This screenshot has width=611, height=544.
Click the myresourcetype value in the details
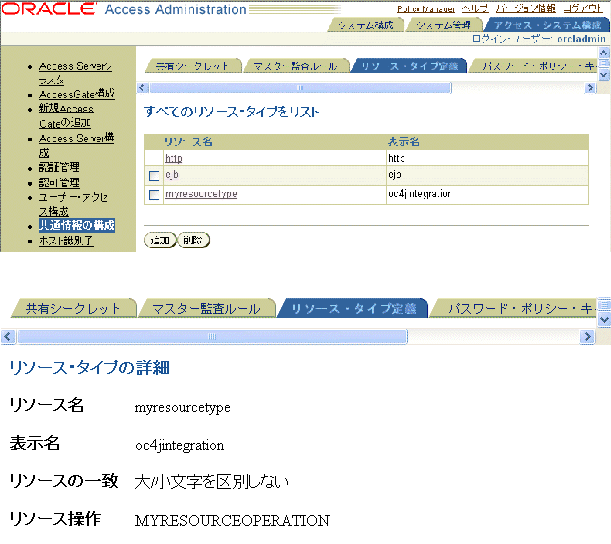click(182, 408)
